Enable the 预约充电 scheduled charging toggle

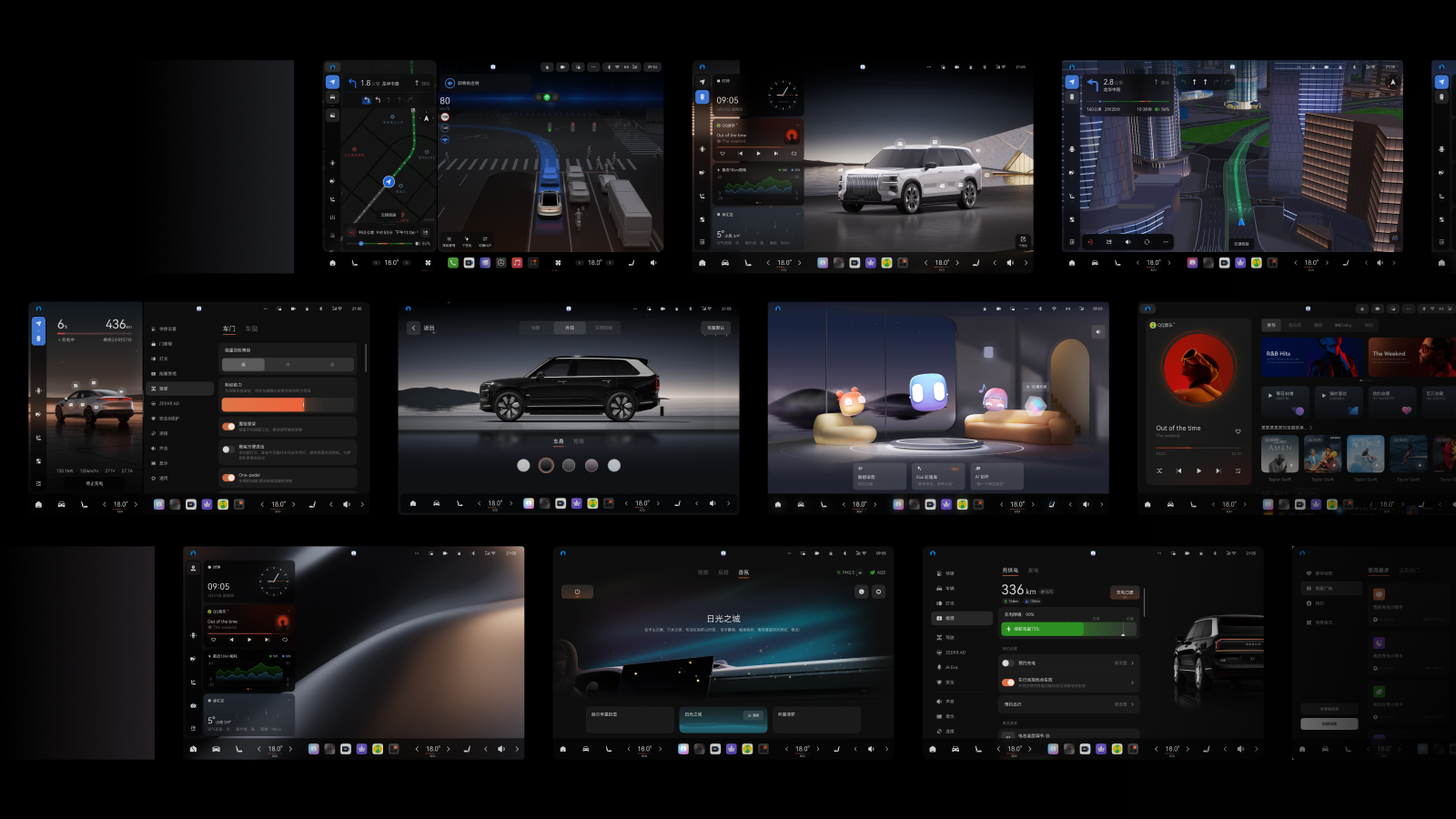point(1008,663)
